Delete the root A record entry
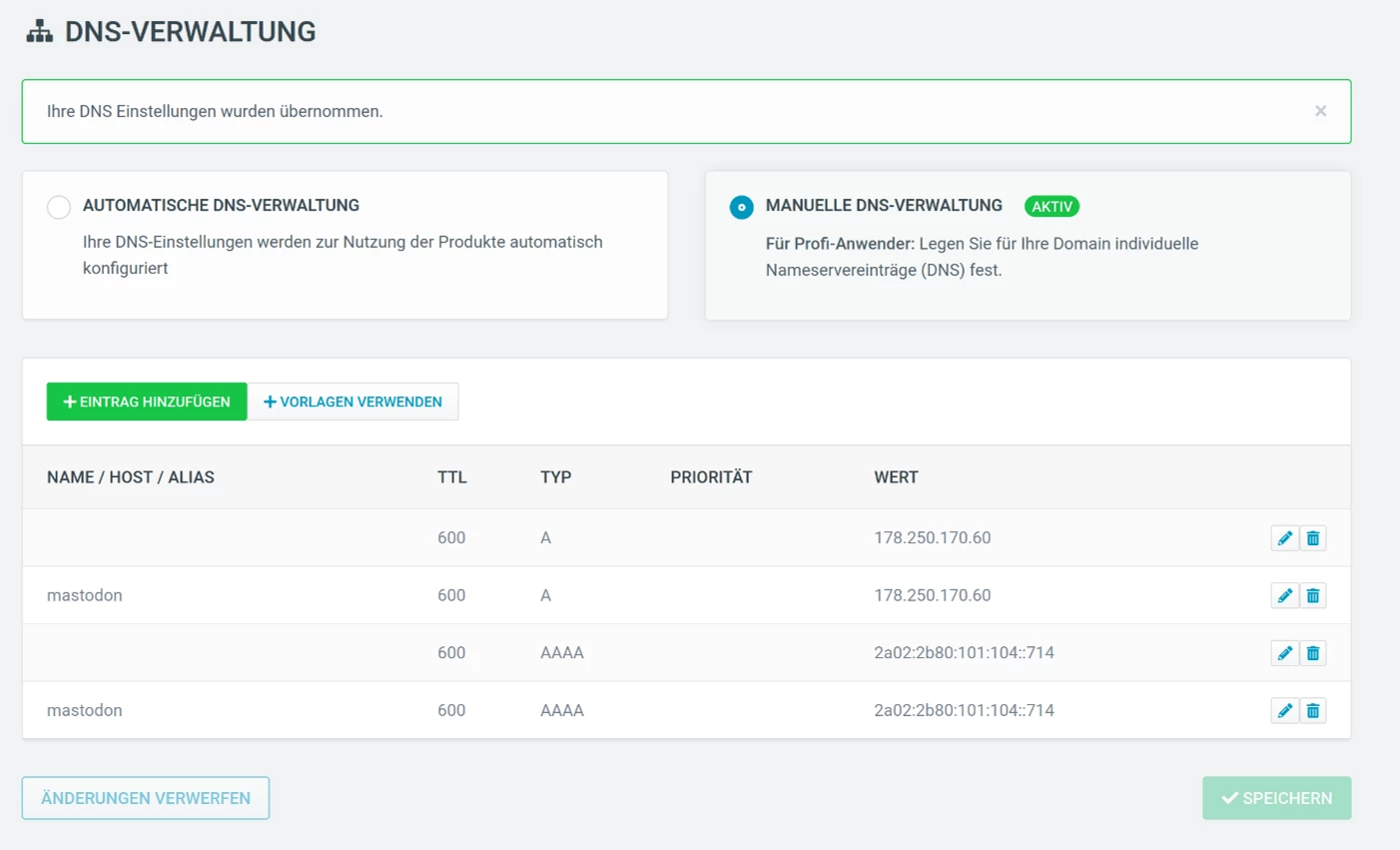The width and height of the screenshot is (1400, 850). [1313, 538]
